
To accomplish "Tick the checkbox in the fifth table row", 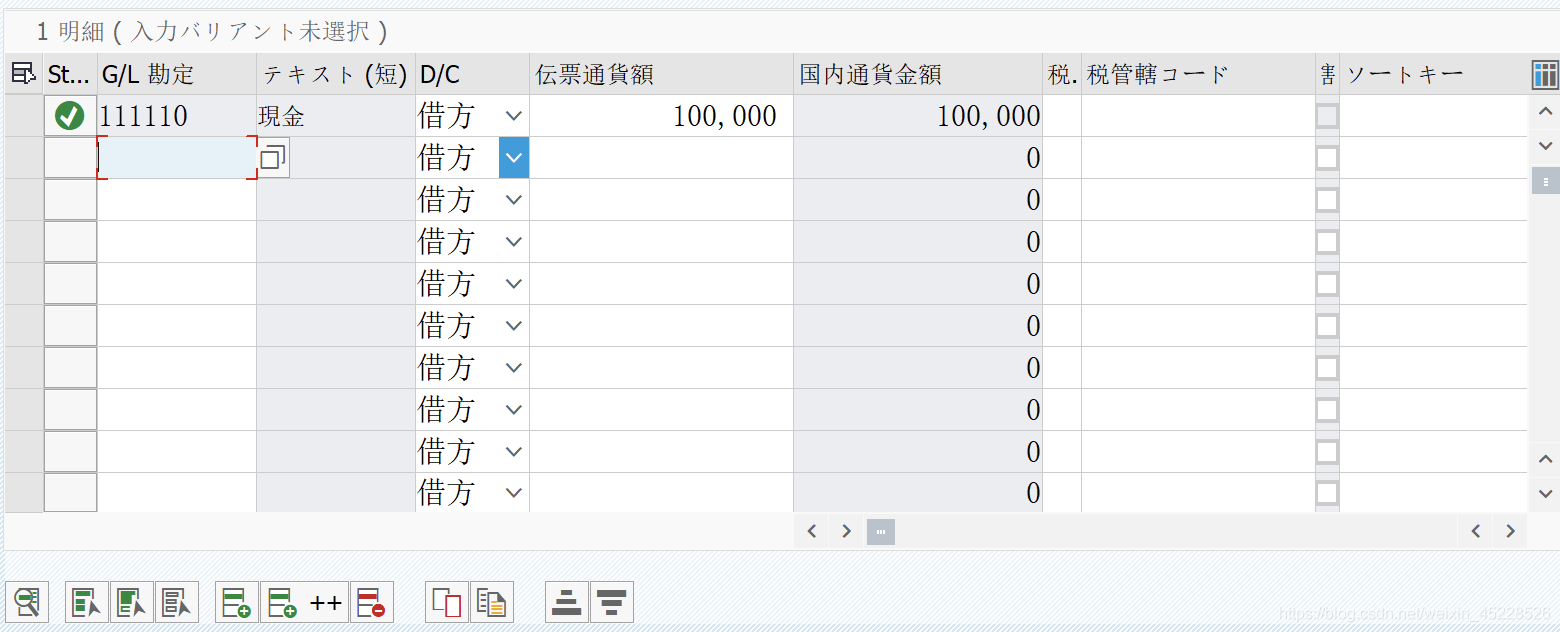I will [1327, 284].
